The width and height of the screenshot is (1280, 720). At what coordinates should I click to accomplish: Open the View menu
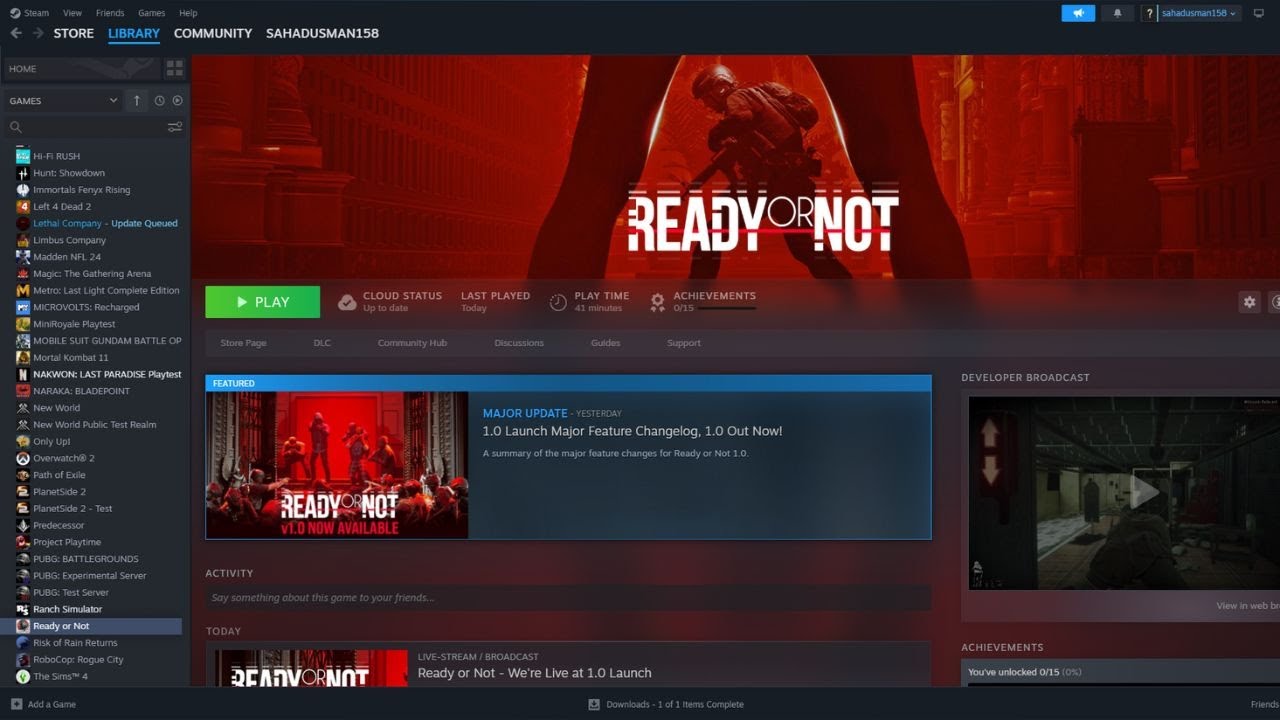click(72, 13)
